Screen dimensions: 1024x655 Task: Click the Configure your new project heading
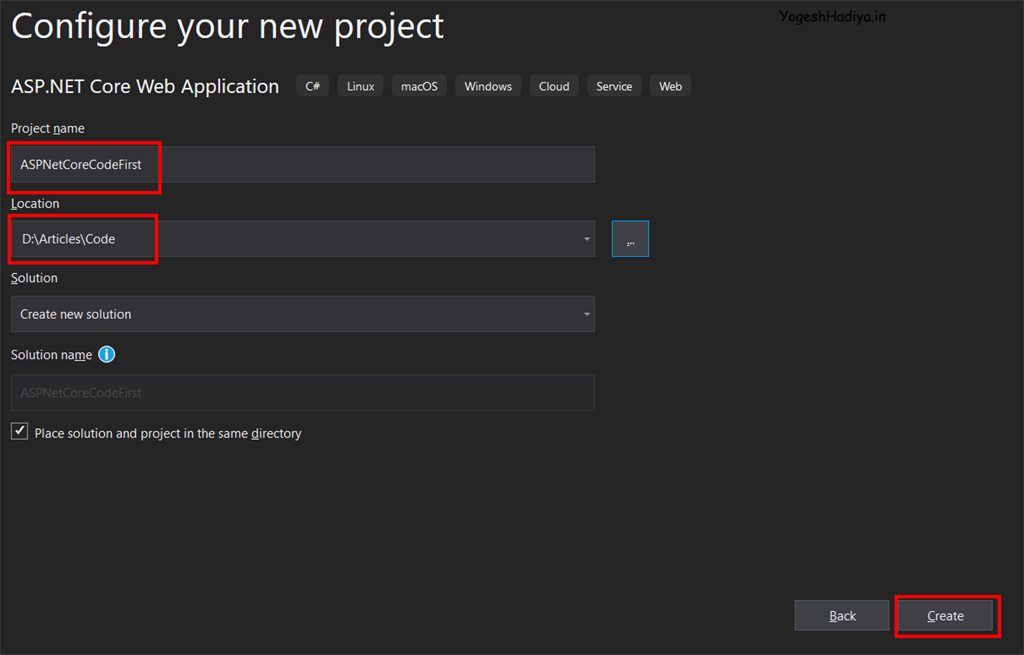point(227,26)
